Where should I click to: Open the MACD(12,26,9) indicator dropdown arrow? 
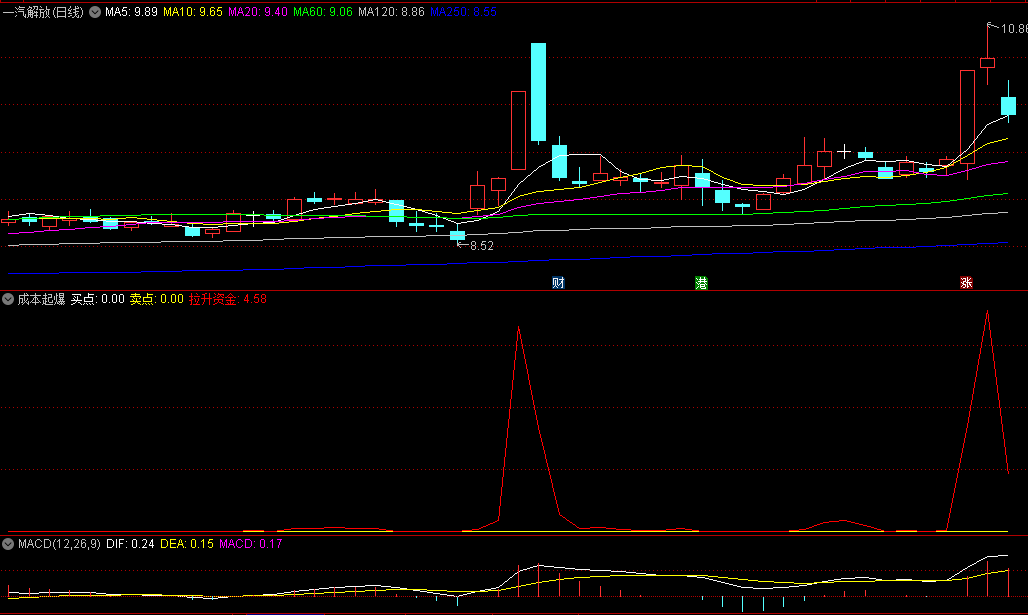tap(8, 544)
